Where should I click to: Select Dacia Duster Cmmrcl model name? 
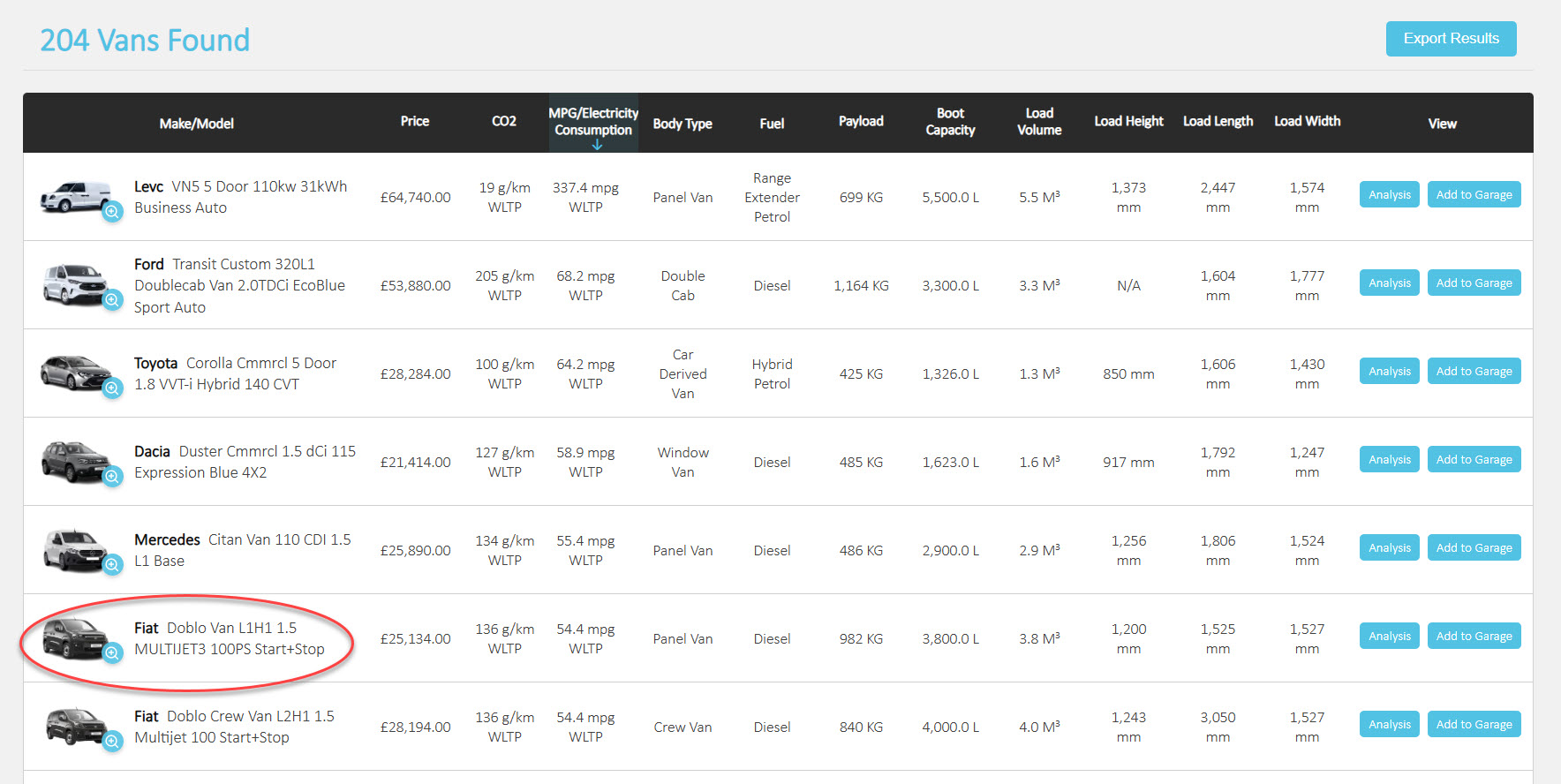245,462
